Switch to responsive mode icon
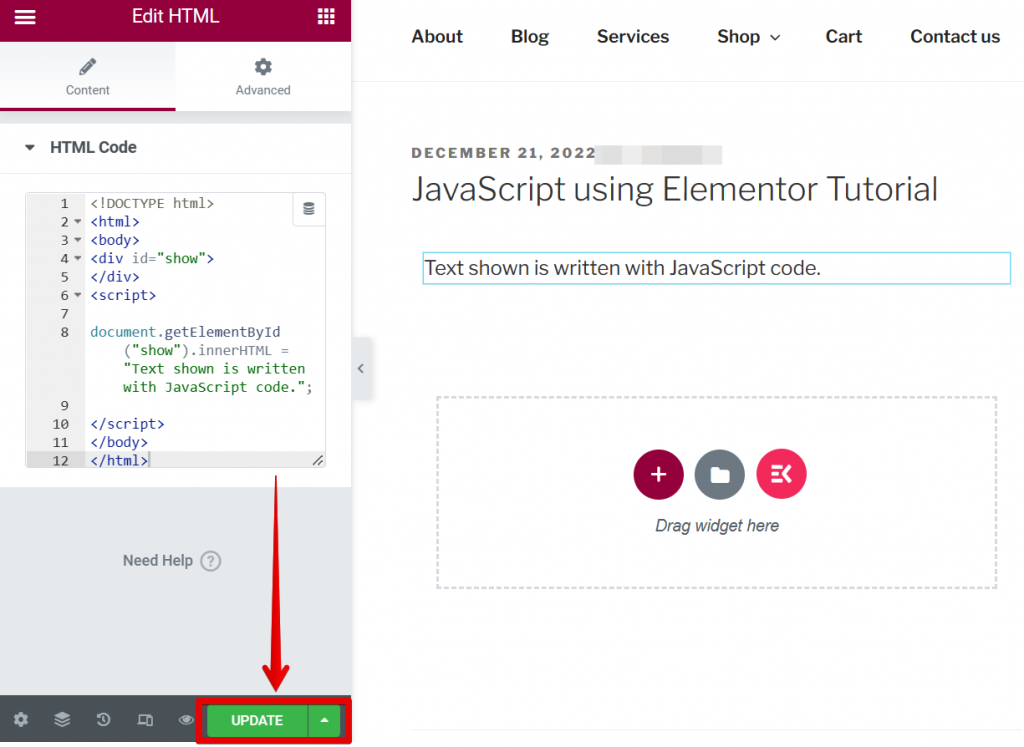 tap(144, 719)
